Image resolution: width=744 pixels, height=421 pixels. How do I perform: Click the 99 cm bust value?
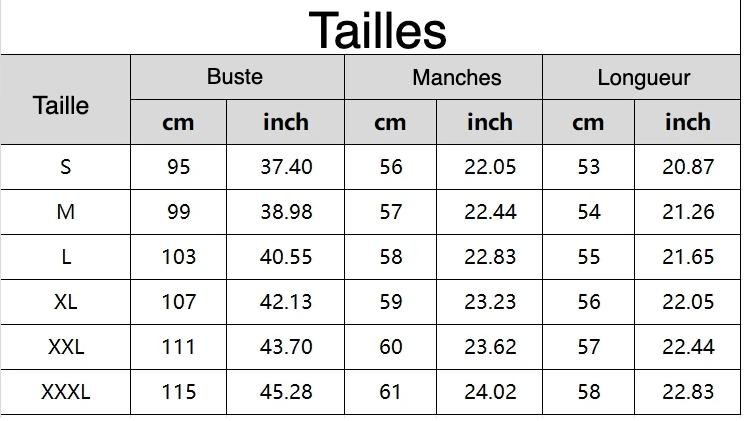[x=179, y=212]
